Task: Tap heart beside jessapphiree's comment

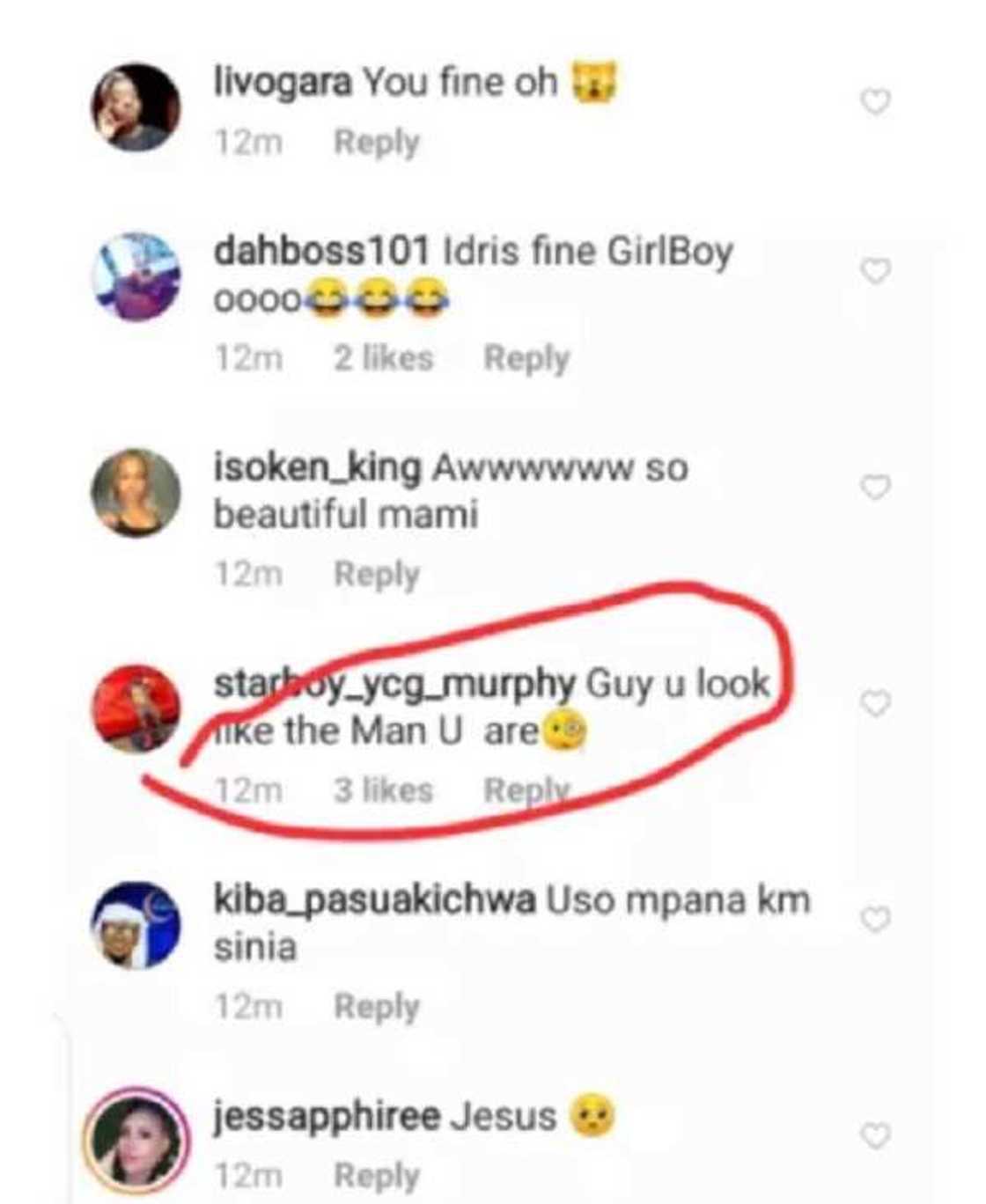Action: (875, 1135)
